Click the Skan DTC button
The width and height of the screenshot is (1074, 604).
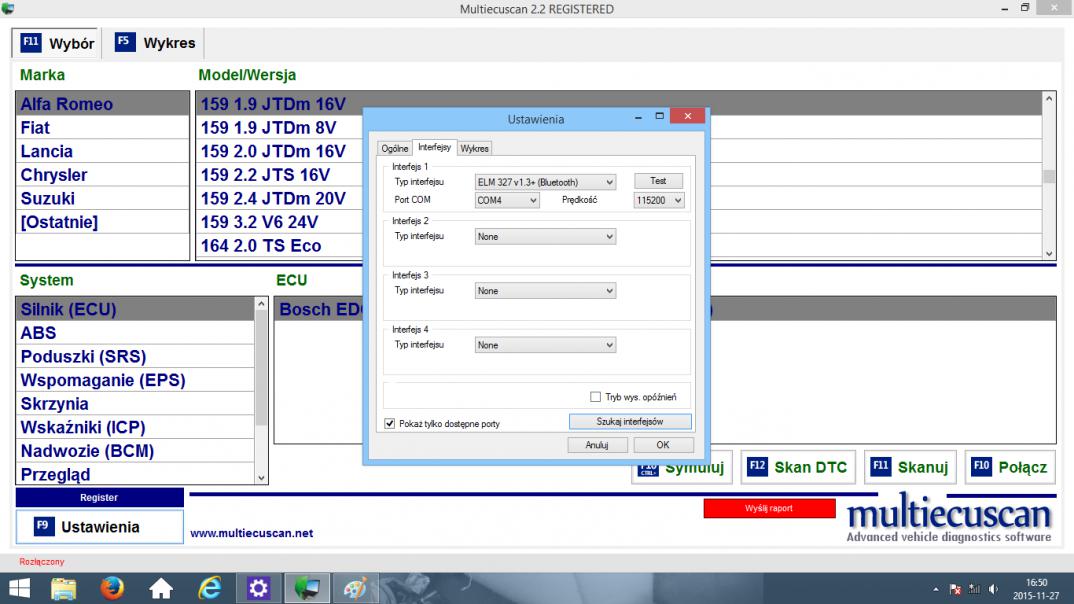click(x=798, y=467)
